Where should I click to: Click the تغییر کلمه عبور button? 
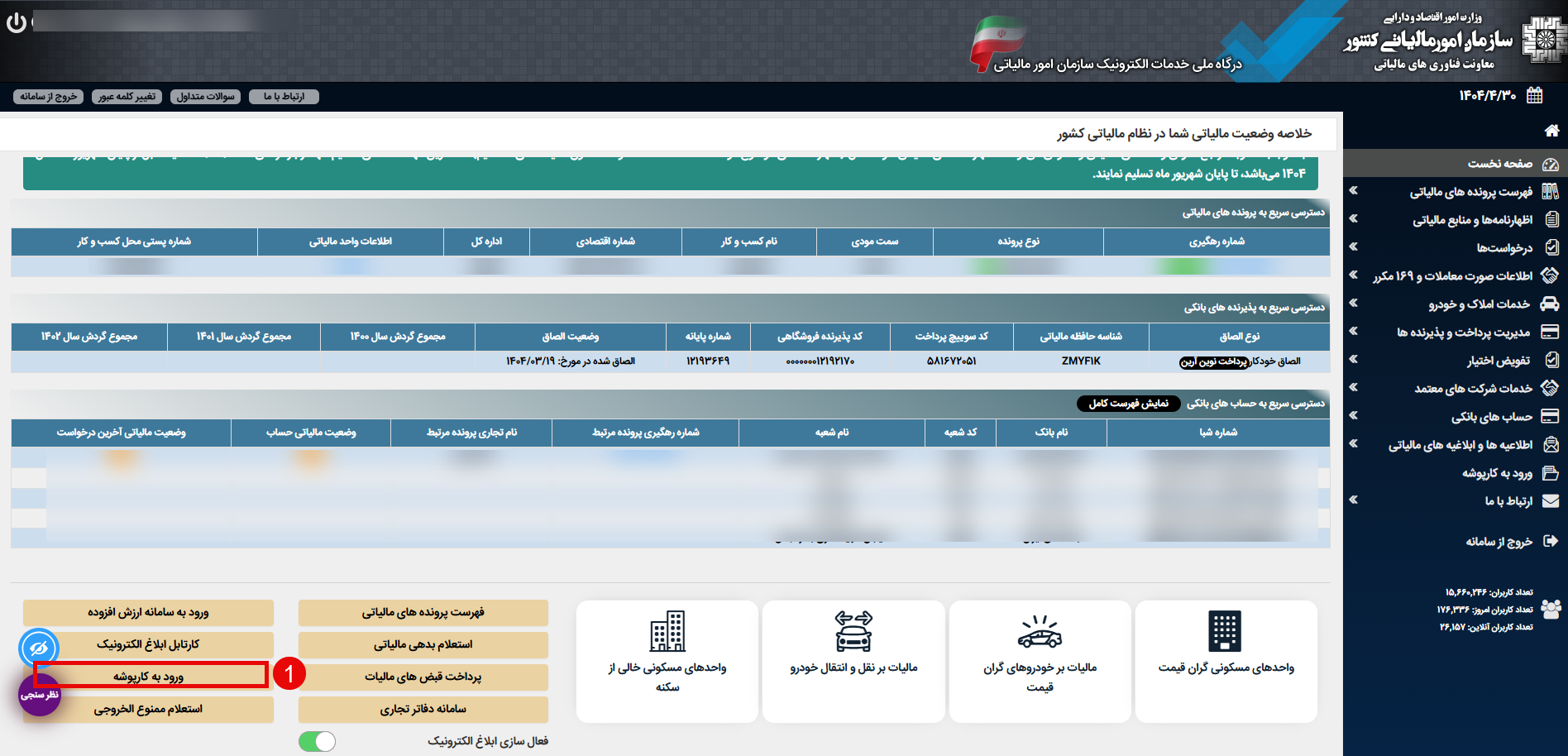(x=127, y=97)
